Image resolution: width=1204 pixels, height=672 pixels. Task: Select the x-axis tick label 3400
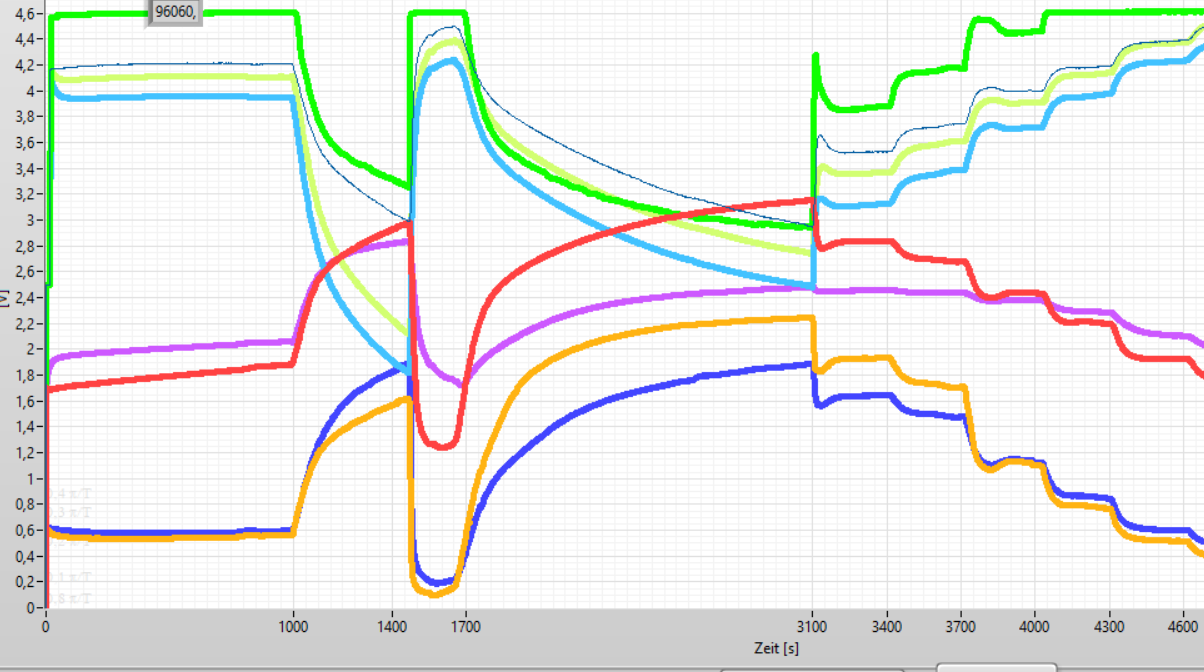click(886, 628)
